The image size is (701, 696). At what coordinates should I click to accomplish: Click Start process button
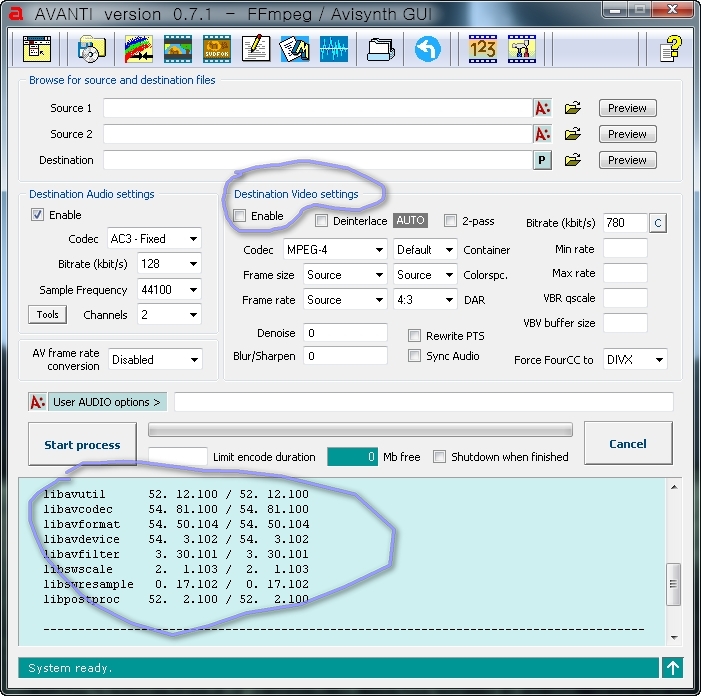[x=82, y=444]
